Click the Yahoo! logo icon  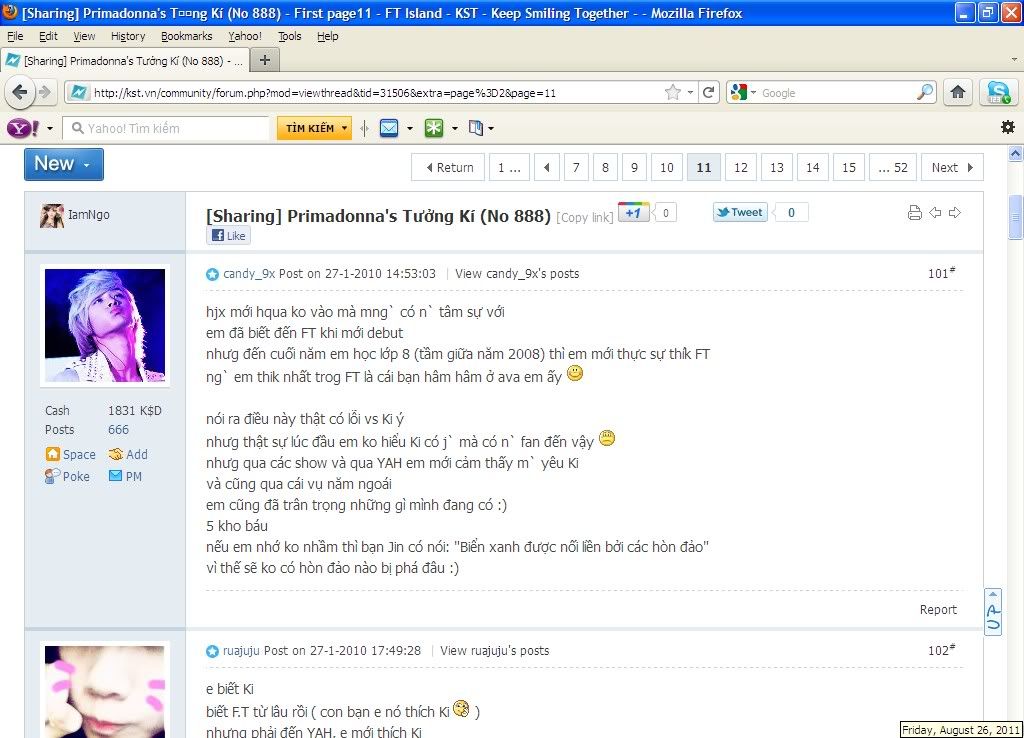pos(23,128)
